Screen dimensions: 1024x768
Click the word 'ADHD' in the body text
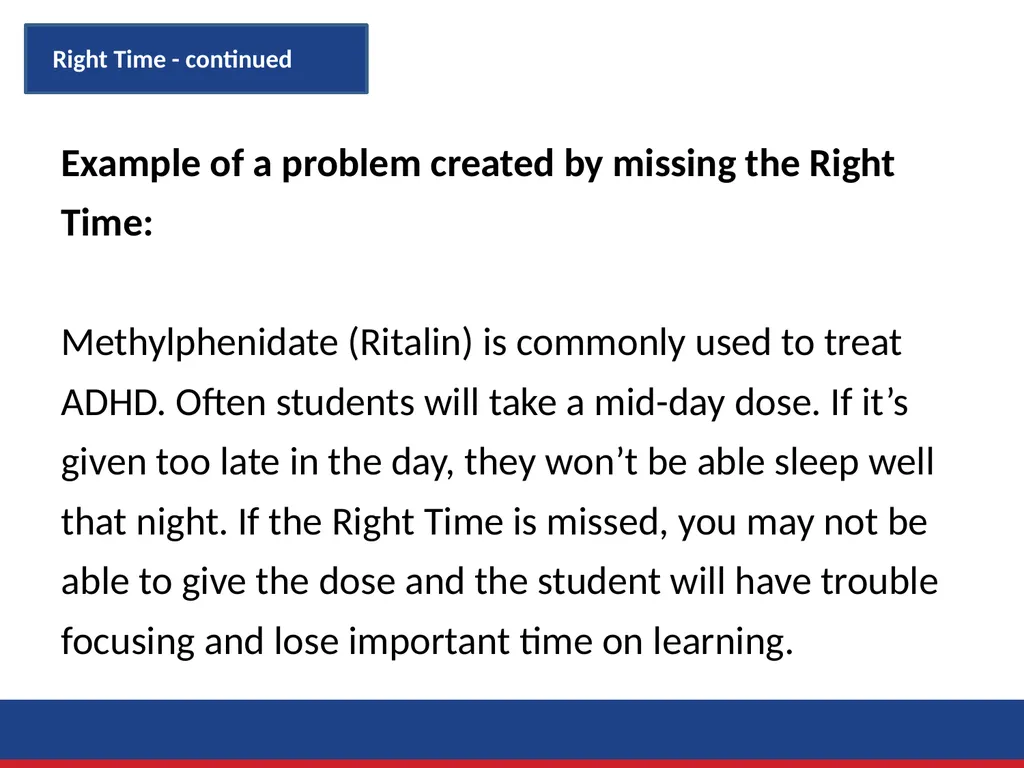click(x=108, y=403)
